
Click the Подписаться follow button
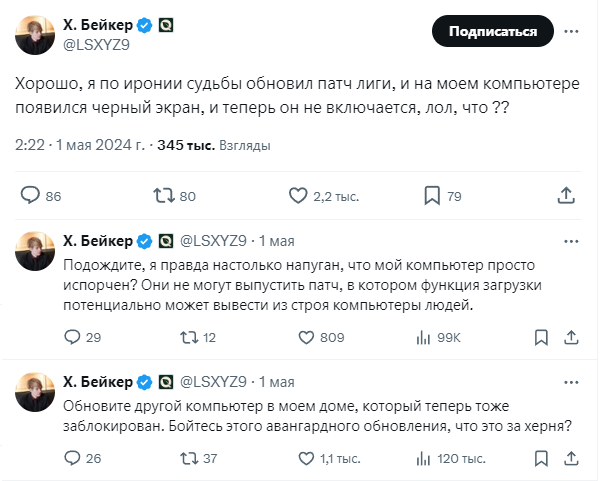point(492,31)
